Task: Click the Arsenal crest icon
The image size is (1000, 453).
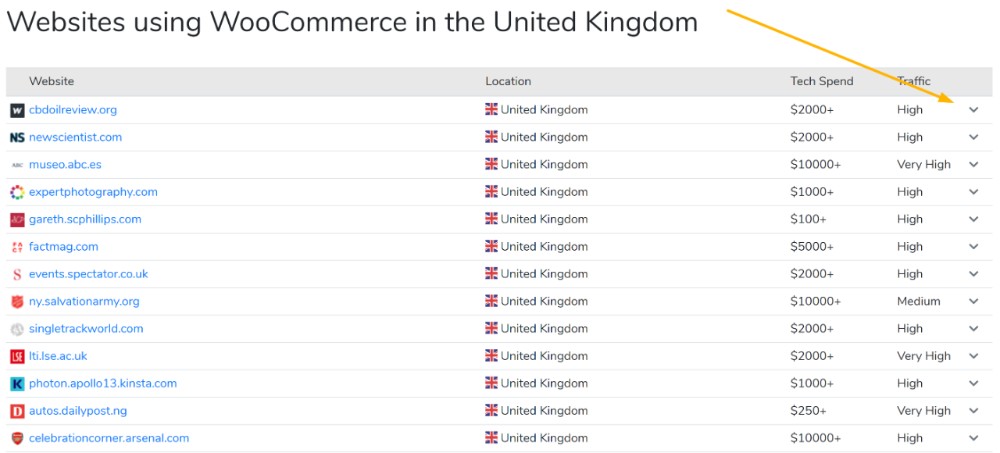Action: click(17, 438)
